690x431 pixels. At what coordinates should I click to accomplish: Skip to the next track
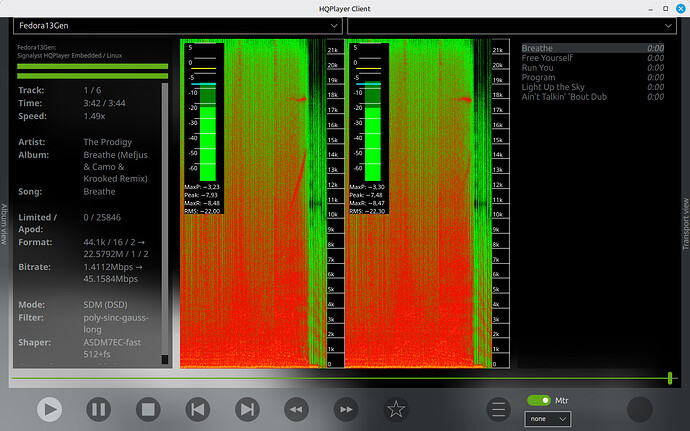(x=247, y=409)
